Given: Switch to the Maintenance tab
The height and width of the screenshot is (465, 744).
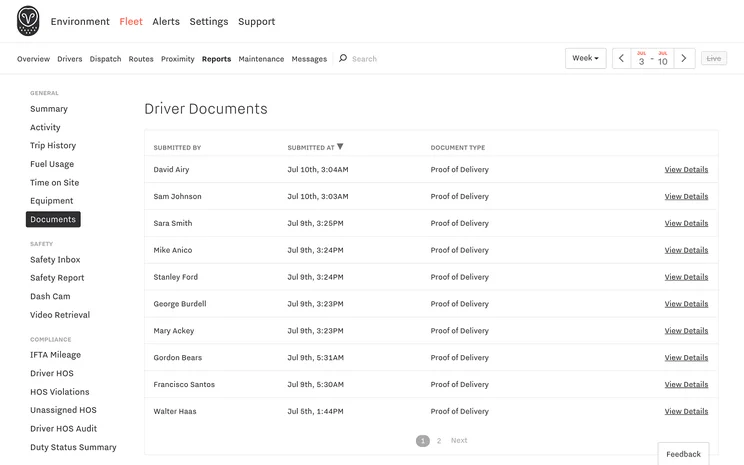Looking at the screenshot, I should [x=261, y=59].
